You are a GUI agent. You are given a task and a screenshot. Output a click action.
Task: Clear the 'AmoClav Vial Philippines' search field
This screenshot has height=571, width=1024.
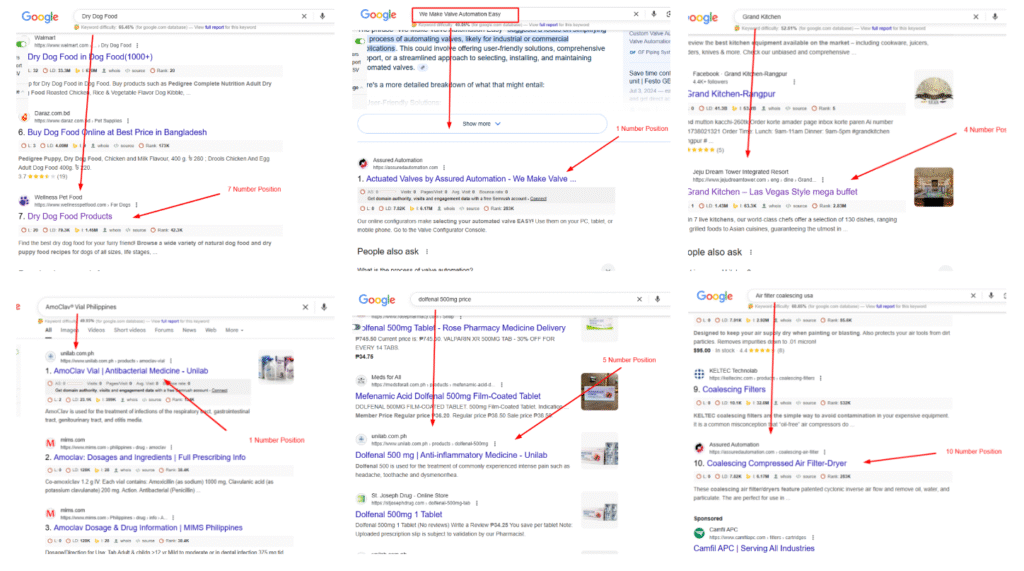point(305,307)
